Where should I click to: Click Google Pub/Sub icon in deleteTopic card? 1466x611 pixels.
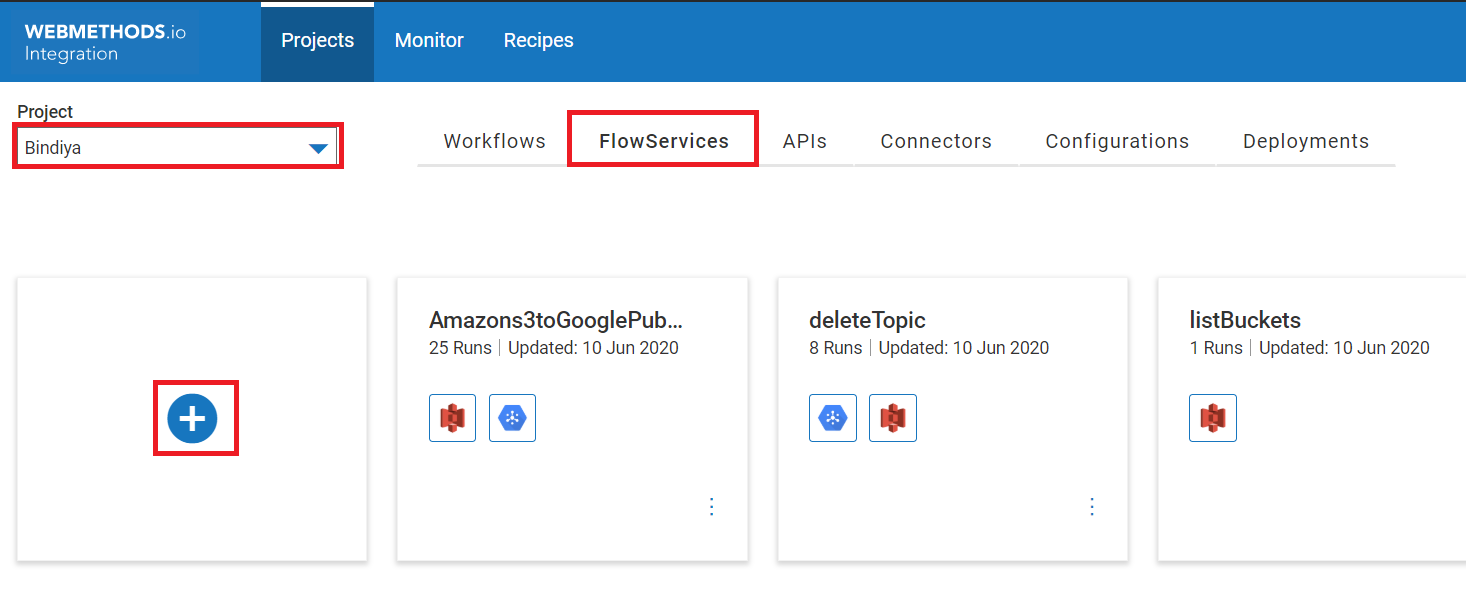point(832,418)
